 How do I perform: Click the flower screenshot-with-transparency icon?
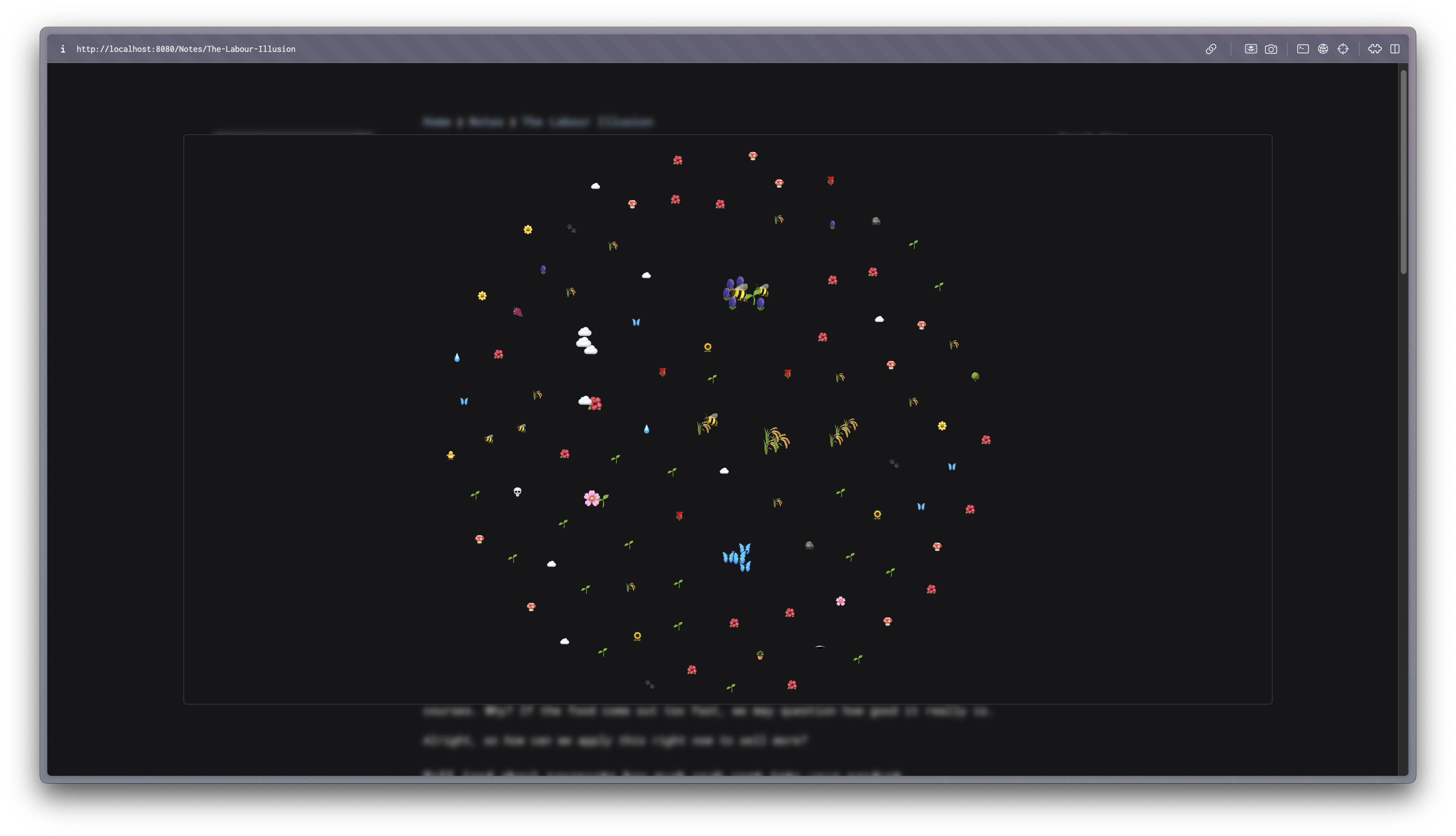(1250, 49)
